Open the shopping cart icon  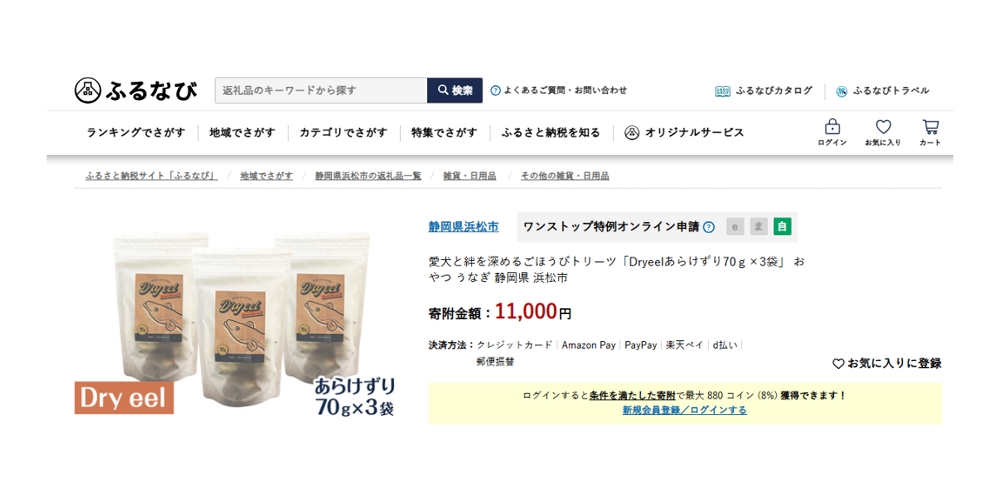point(930,126)
